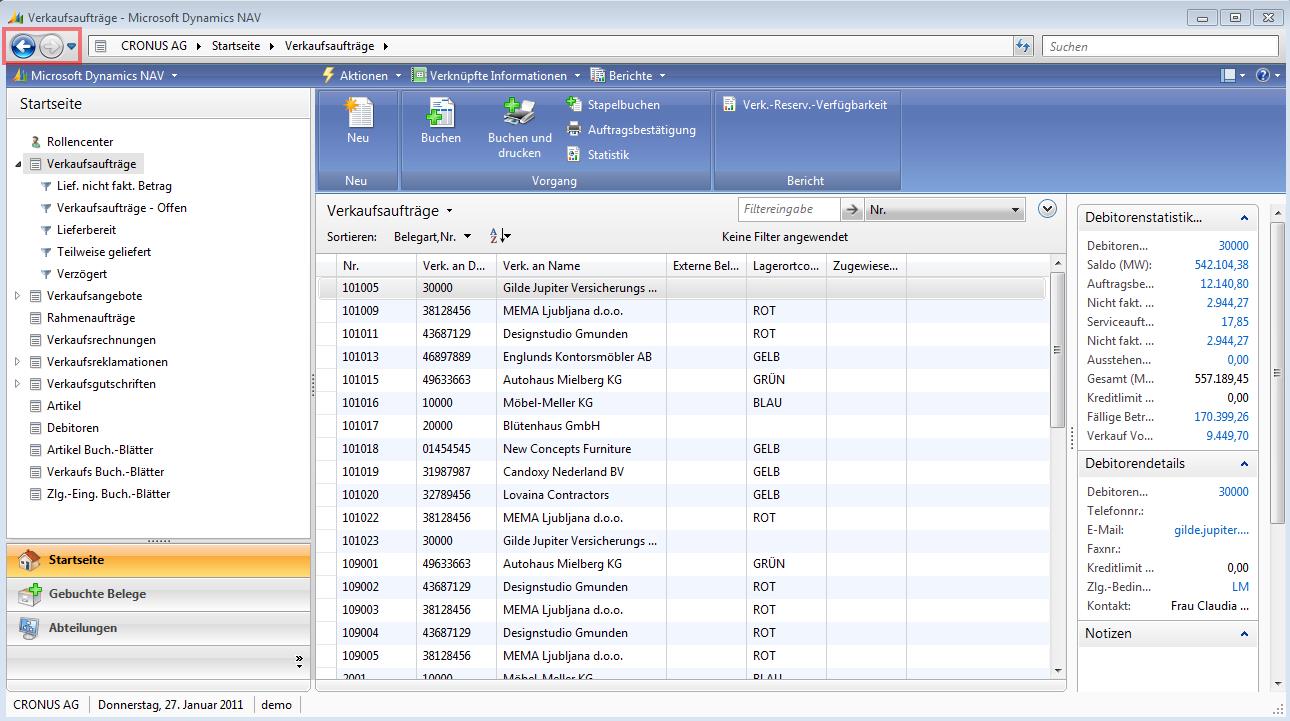
Task: Select Debitoren in navigation pane
Action: tap(73, 428)
